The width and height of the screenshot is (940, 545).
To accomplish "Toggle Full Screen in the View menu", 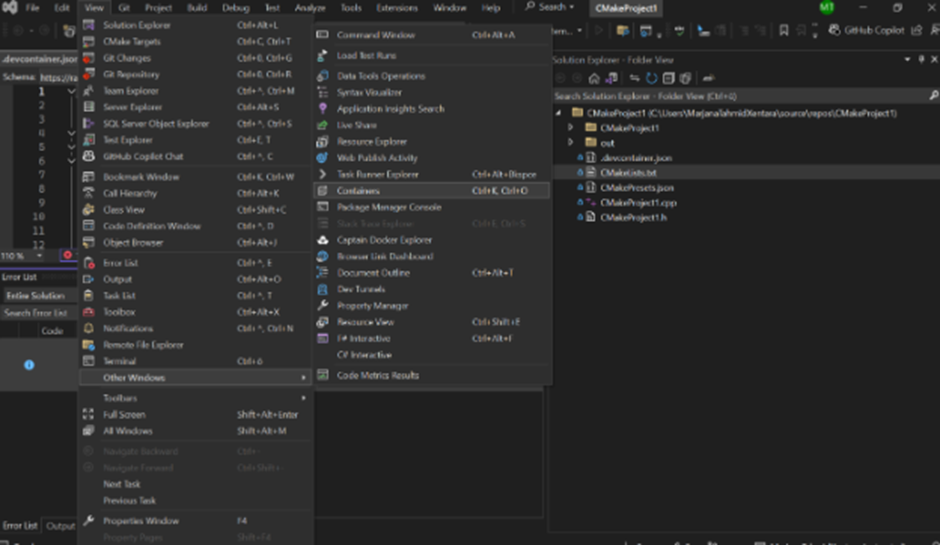I will coord(124,414).
